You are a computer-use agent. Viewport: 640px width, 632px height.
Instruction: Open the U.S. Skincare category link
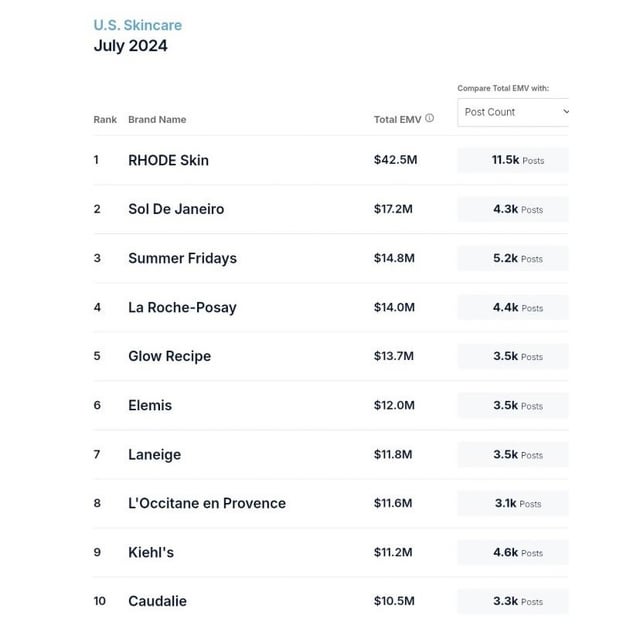tap(138, 25)
